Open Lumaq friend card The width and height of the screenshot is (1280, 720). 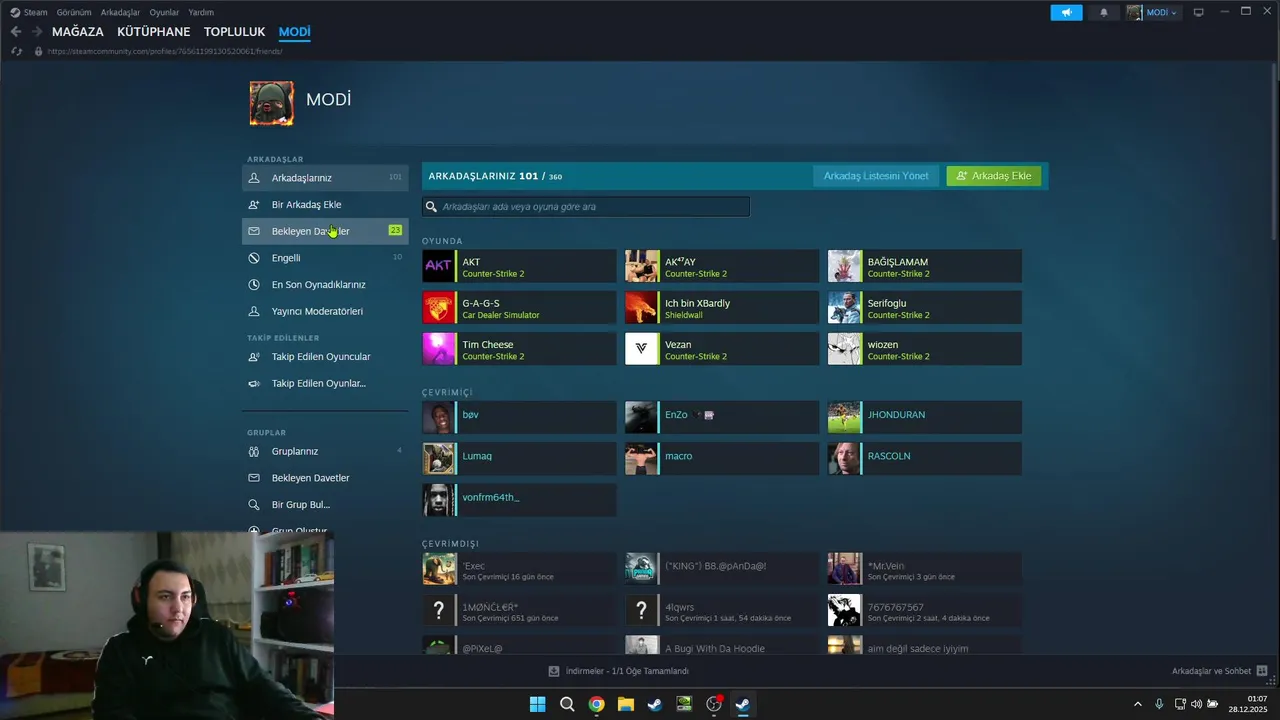[519, 459]
